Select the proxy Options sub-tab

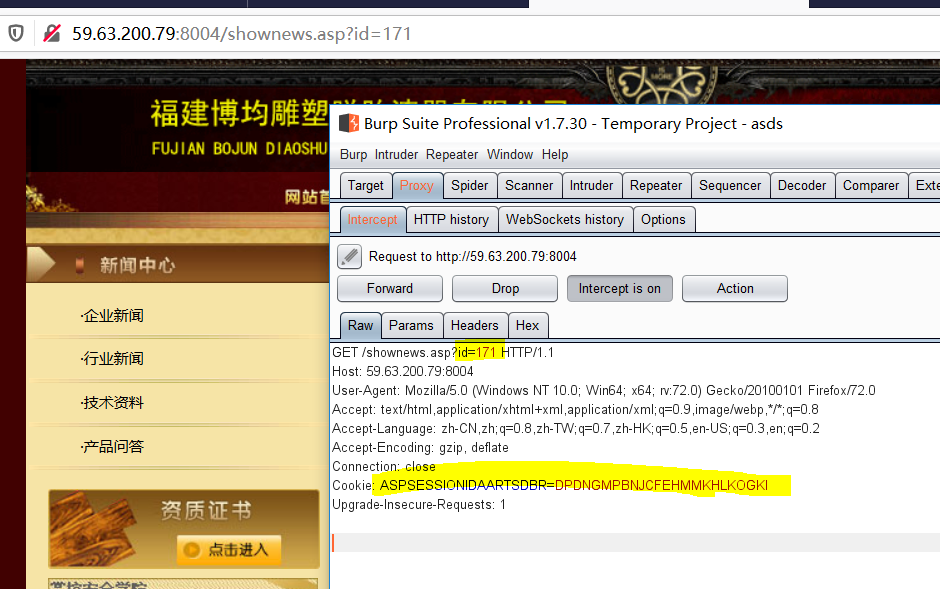click(x=664, y=220)
